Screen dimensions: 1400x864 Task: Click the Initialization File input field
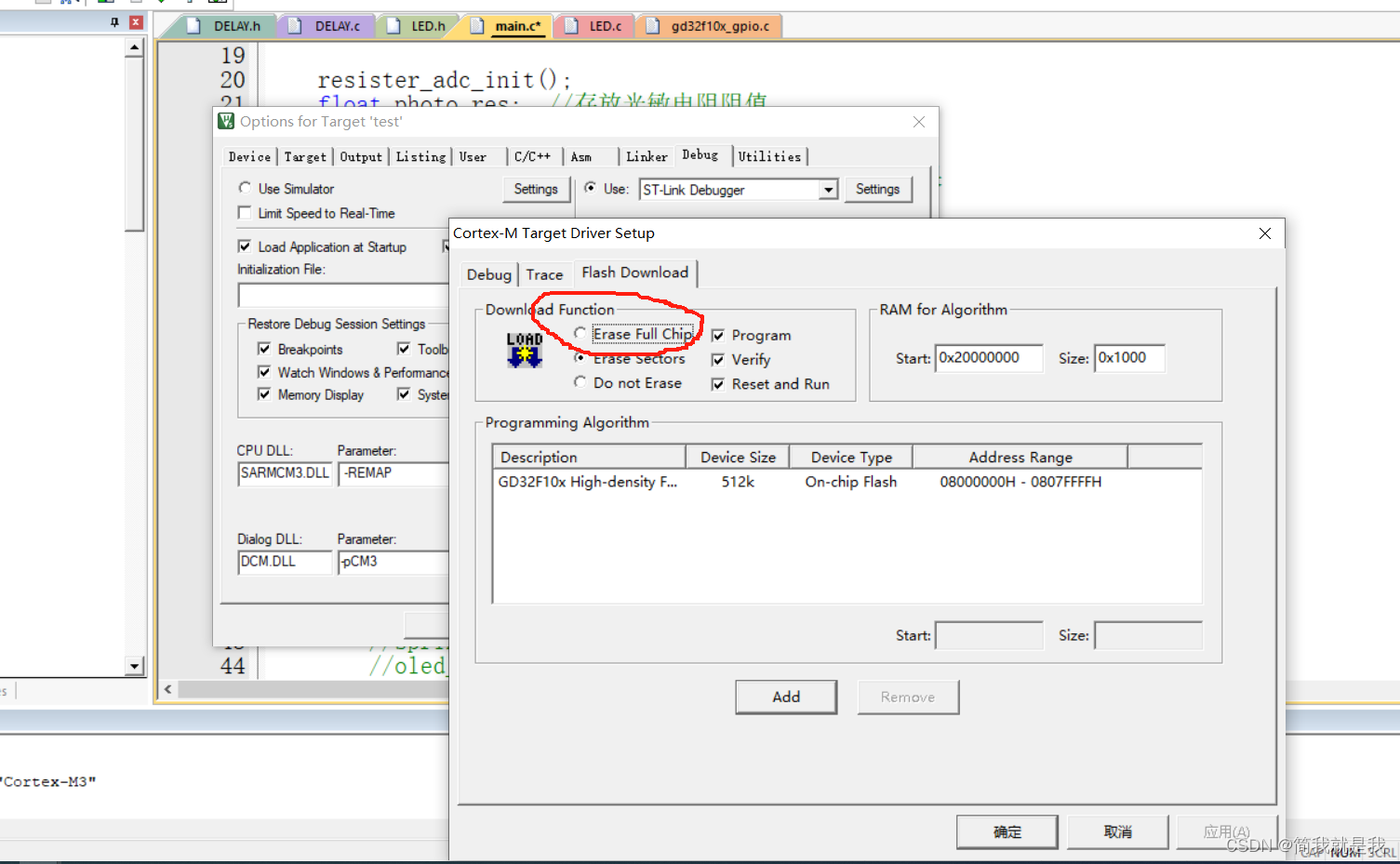[x=343, y=295]
